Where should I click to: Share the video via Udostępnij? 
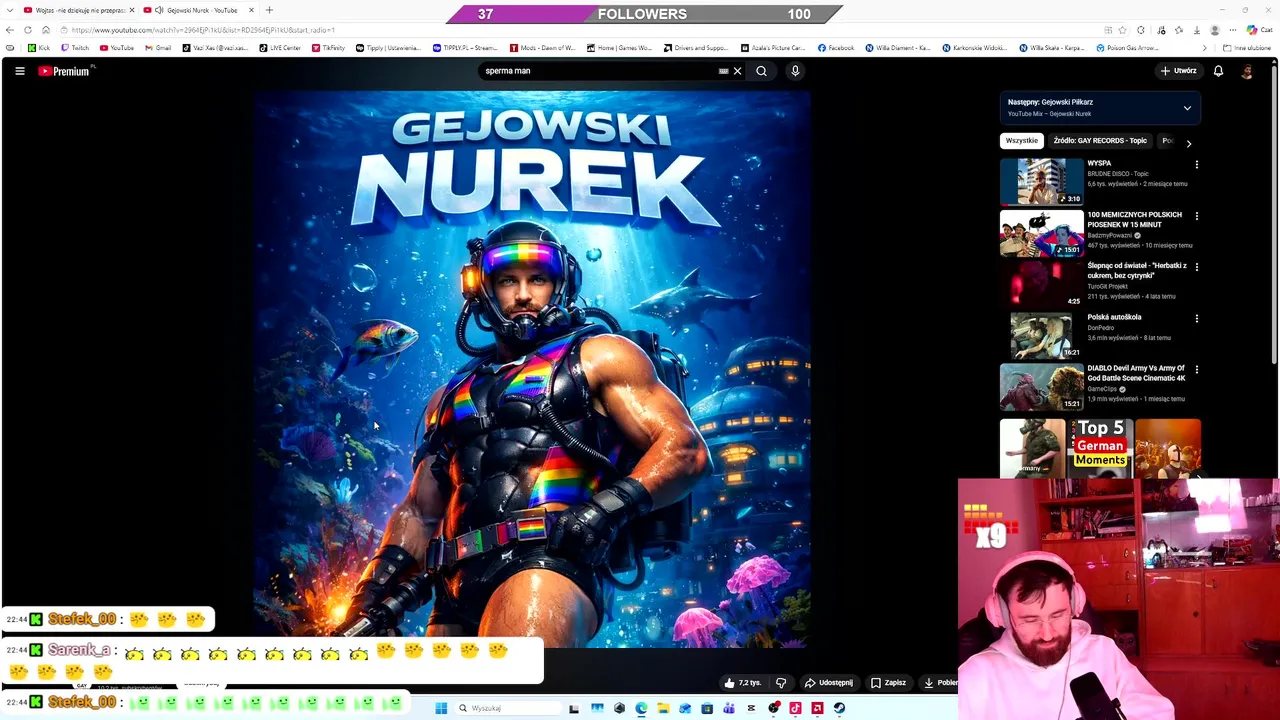(829, 683)
